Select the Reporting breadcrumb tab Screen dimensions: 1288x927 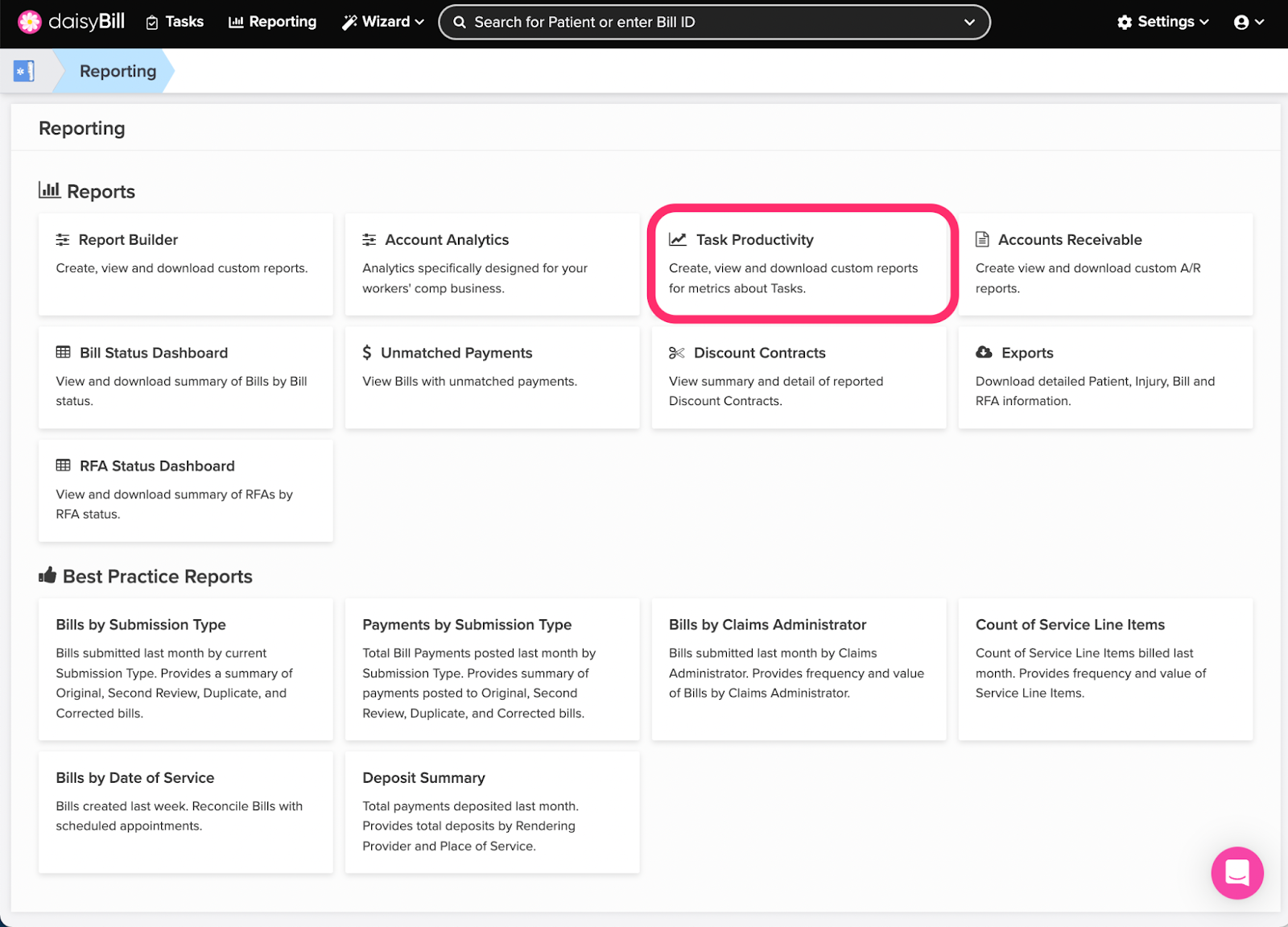coord(118,71)
